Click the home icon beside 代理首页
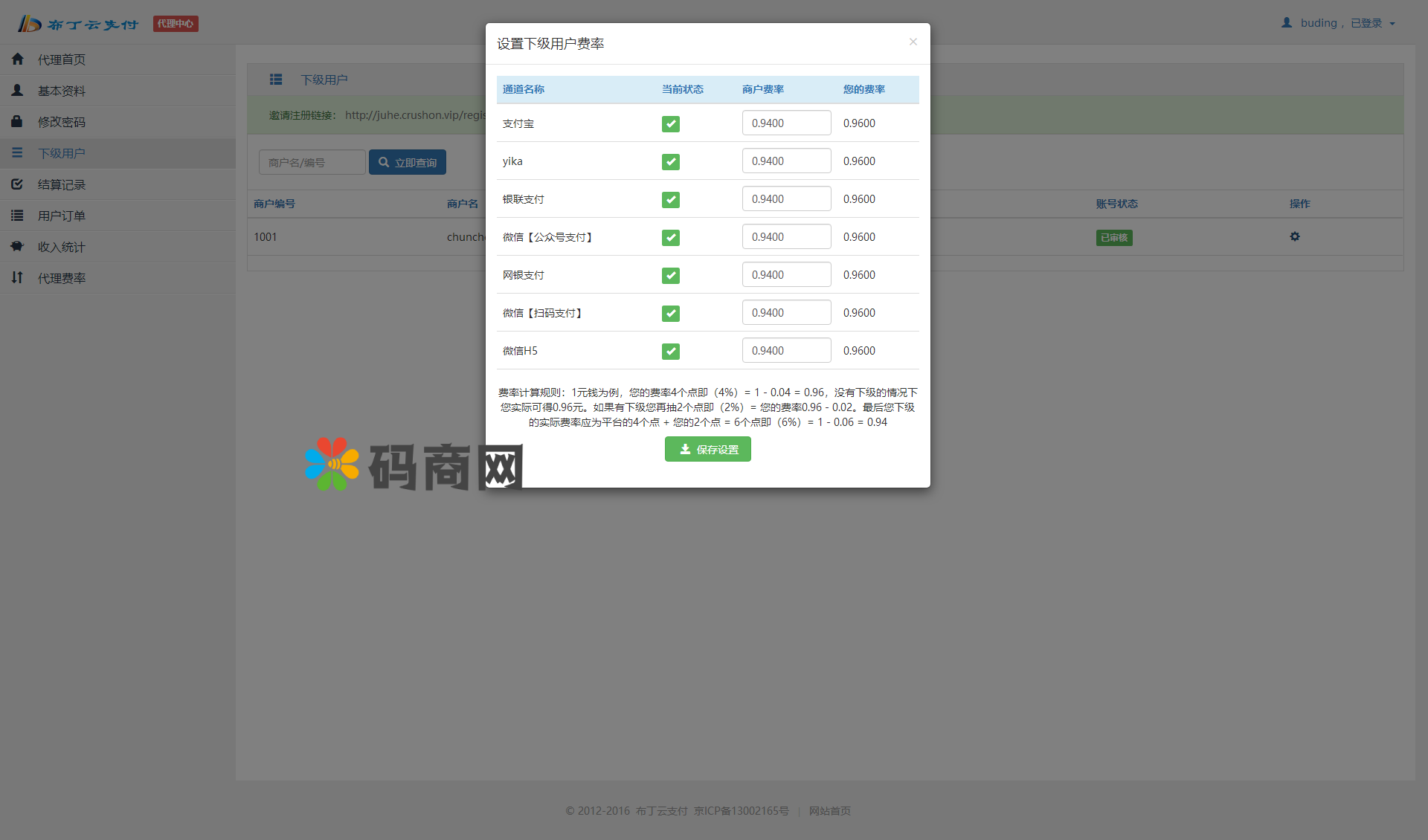Image resolution: width=1428 pixels, height=840 pixels. tap(18, 59)
